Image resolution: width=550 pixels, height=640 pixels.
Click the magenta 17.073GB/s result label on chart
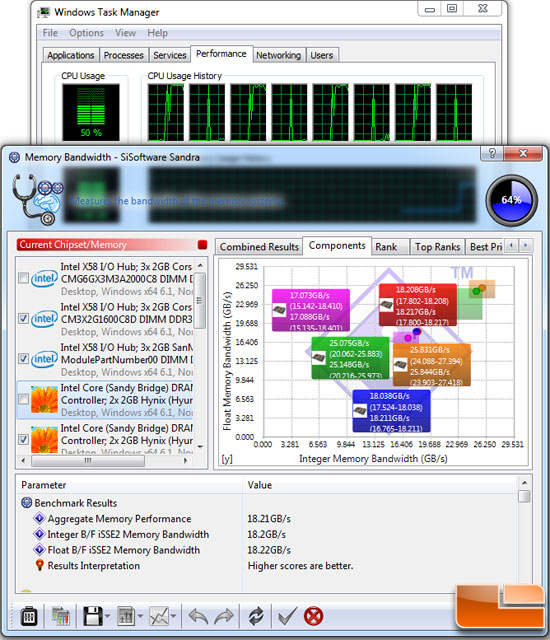310,311
